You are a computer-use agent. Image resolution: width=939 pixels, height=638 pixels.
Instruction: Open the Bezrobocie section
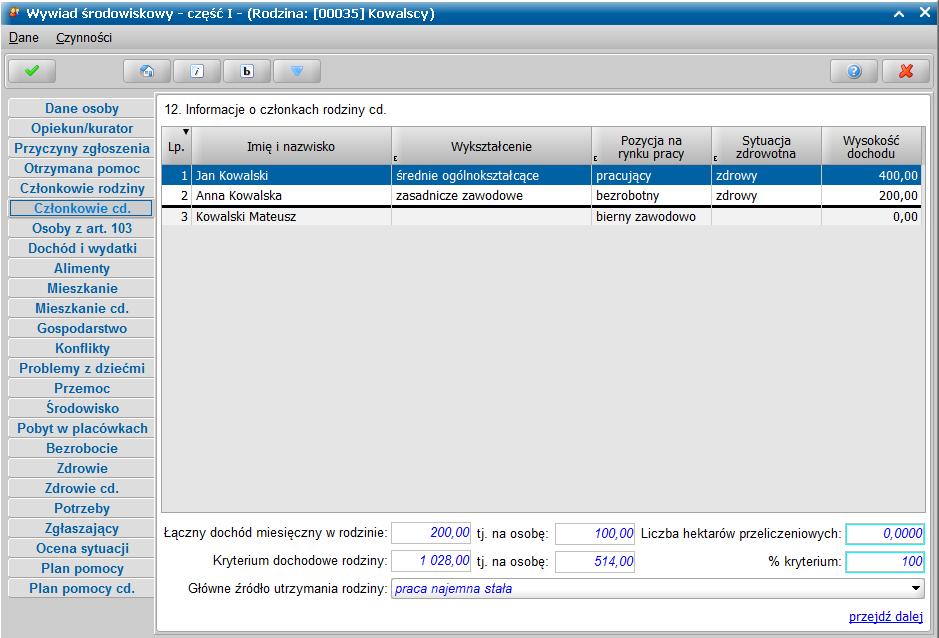pyautogui.click(x=81, y=449)
